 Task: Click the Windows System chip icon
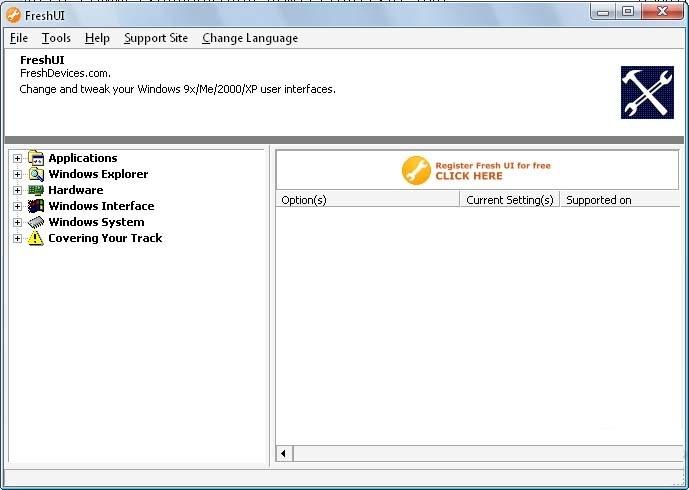tap(36, 222)
